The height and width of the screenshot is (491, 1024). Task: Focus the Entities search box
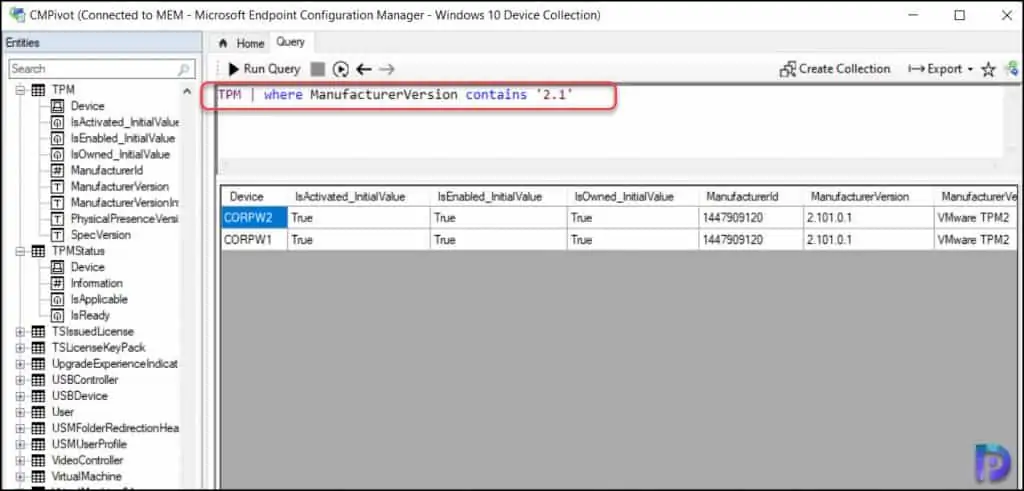(x=101, y=69)
